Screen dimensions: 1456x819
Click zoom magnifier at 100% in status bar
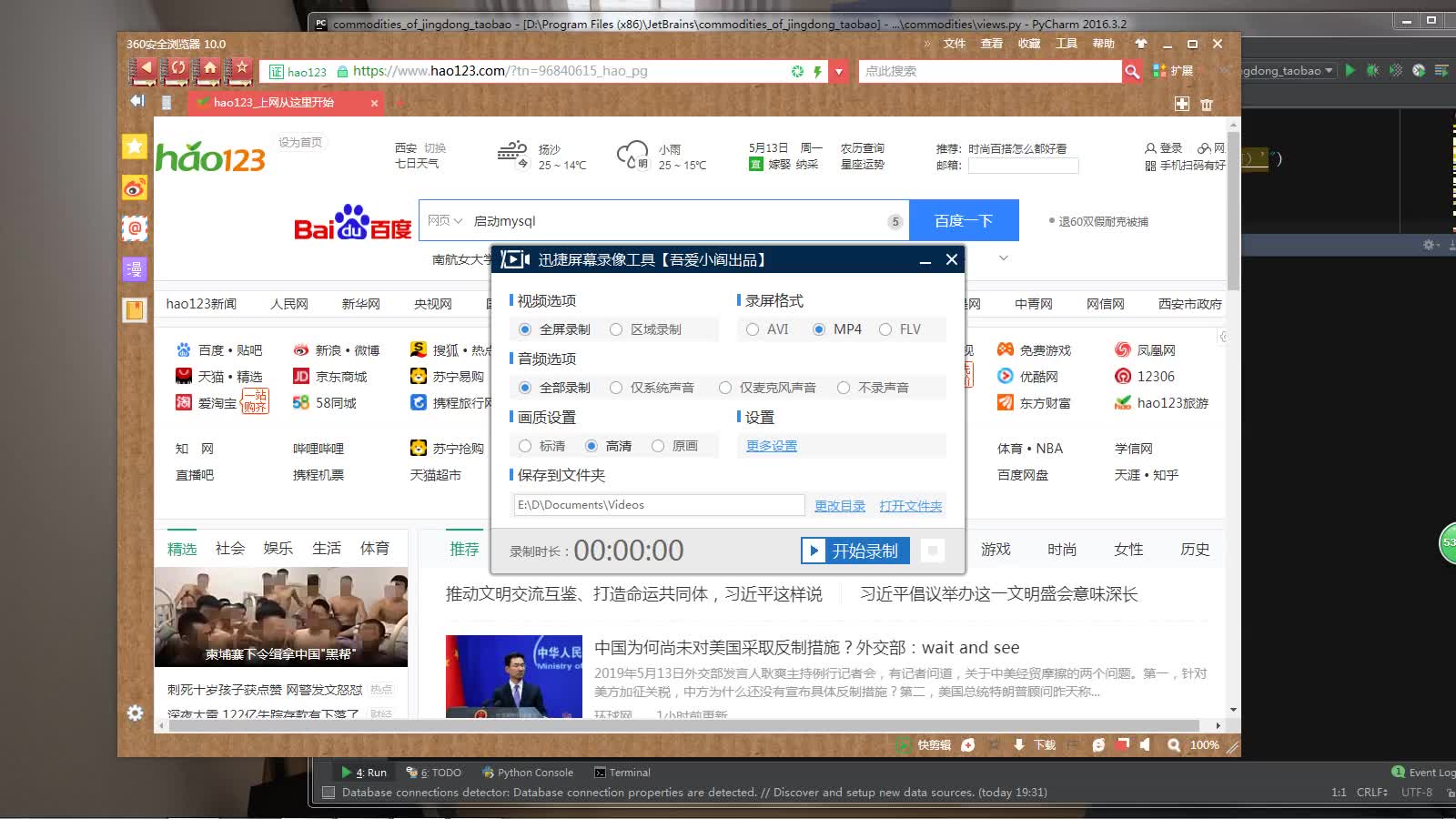coord(1174,745)
